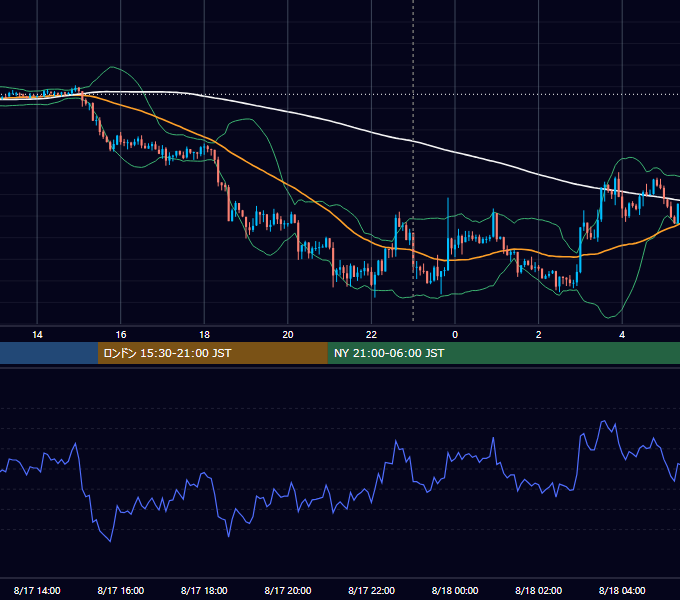Image resolution: width=680 pixels, height=600 pixels.
Task: Click the 16 hour axis label
Action: click(x=121, y=335)
